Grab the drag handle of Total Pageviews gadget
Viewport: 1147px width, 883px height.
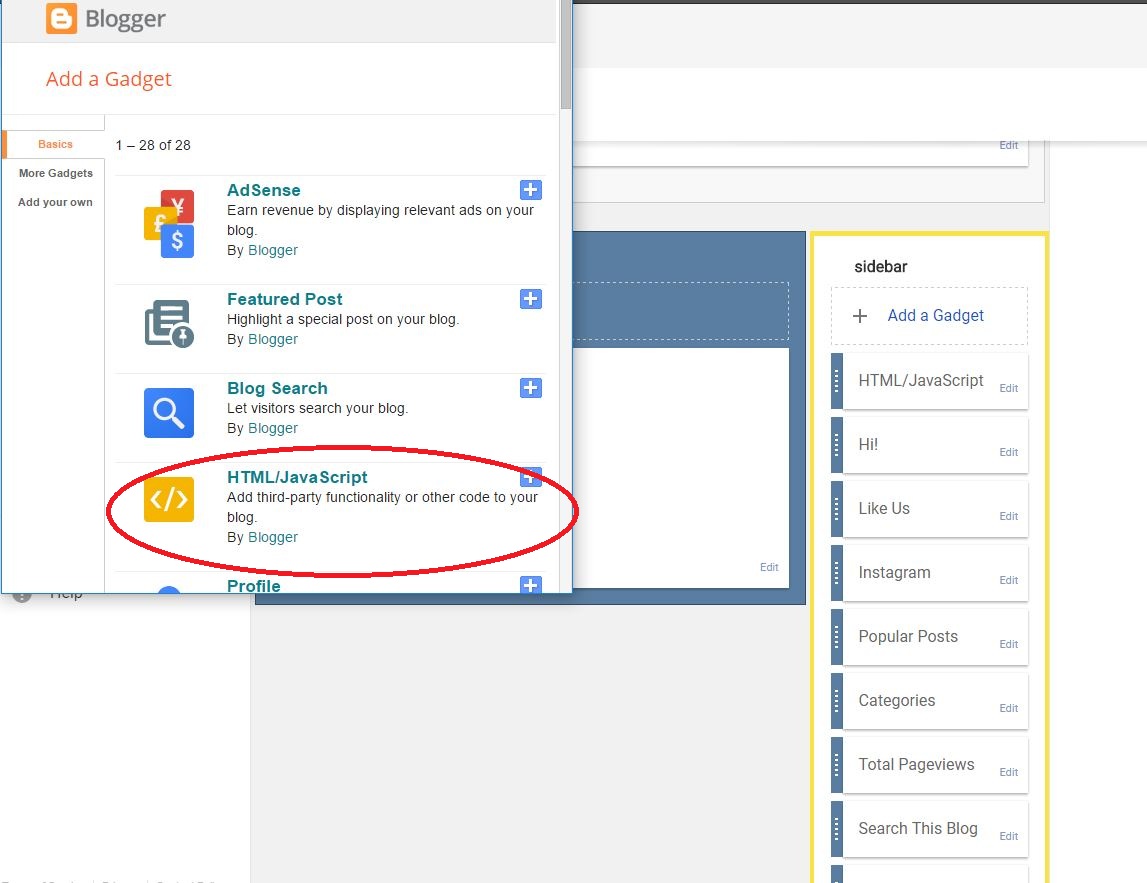pyautogui.click(x=837, y=765)
